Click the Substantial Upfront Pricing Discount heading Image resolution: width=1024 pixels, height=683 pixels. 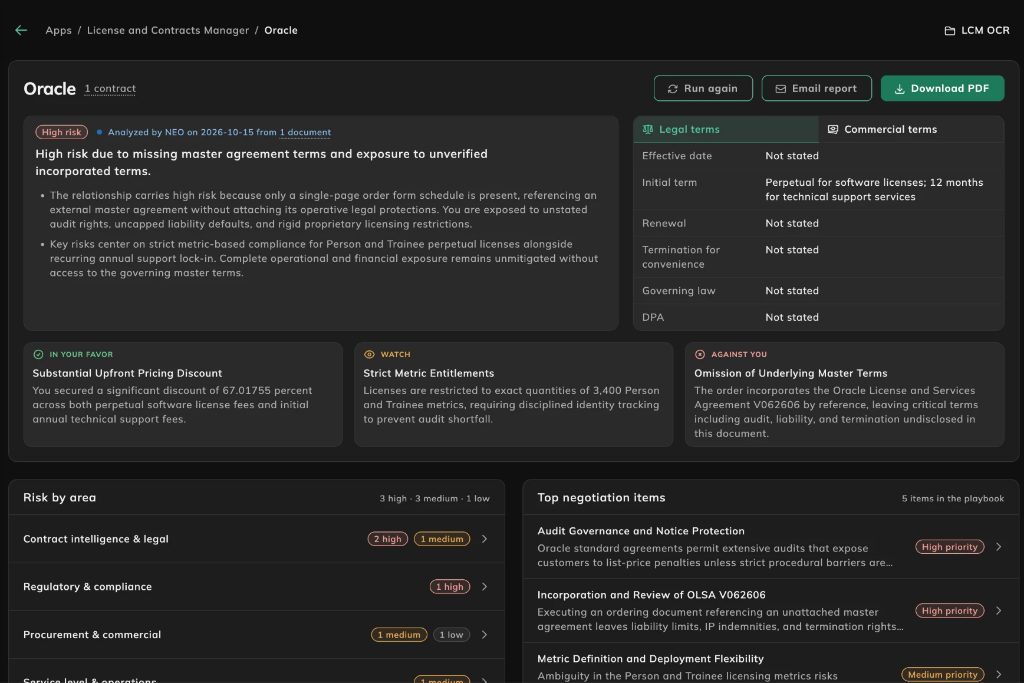(x=127, y=373)
